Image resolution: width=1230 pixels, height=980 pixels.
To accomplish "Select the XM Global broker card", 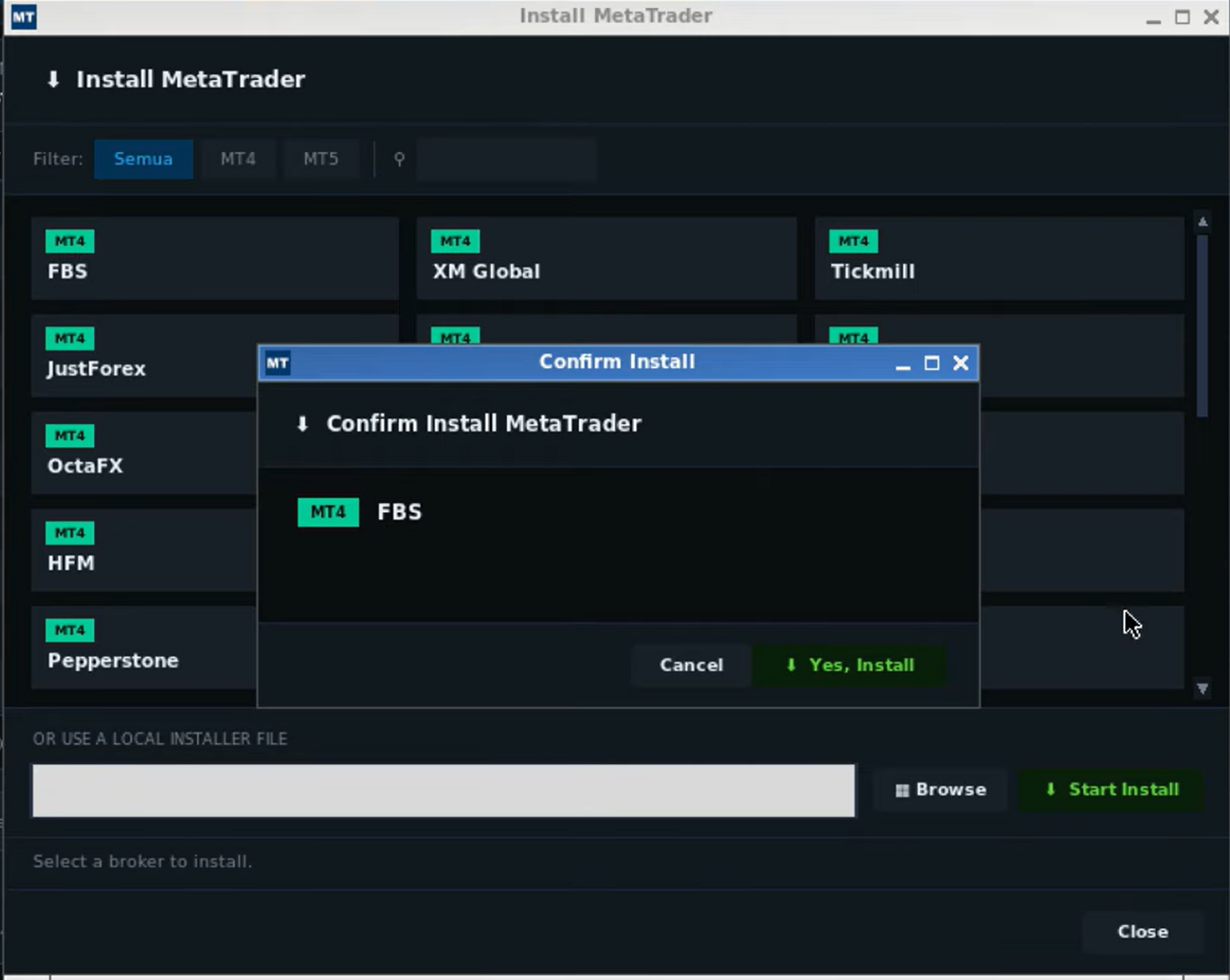I will (x=606, y=259).
